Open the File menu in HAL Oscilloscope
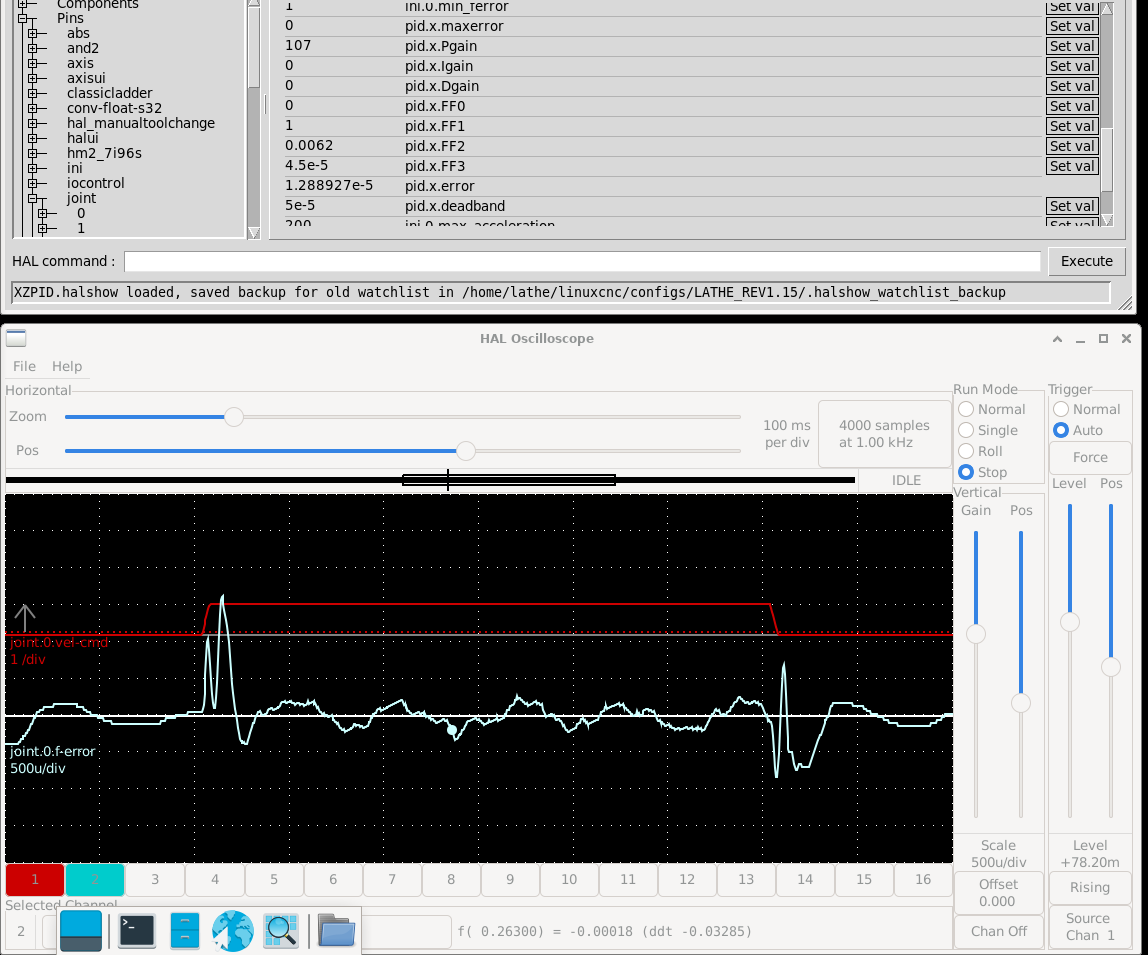Screen dimensions: 1148x955 24,366
